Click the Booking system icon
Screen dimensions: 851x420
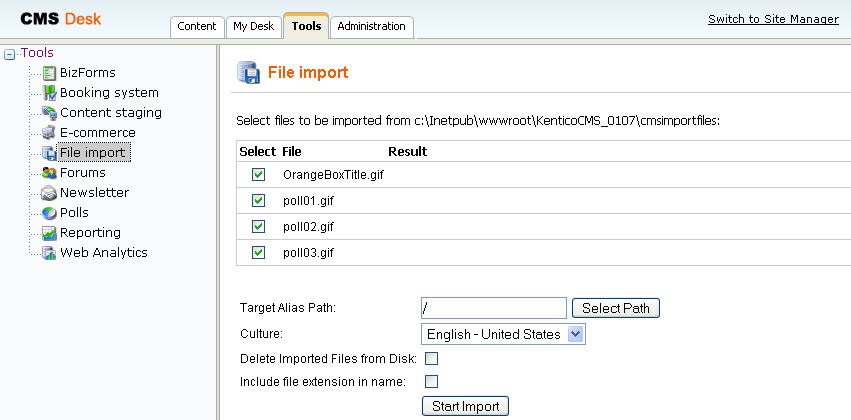(x=49, y=93)
